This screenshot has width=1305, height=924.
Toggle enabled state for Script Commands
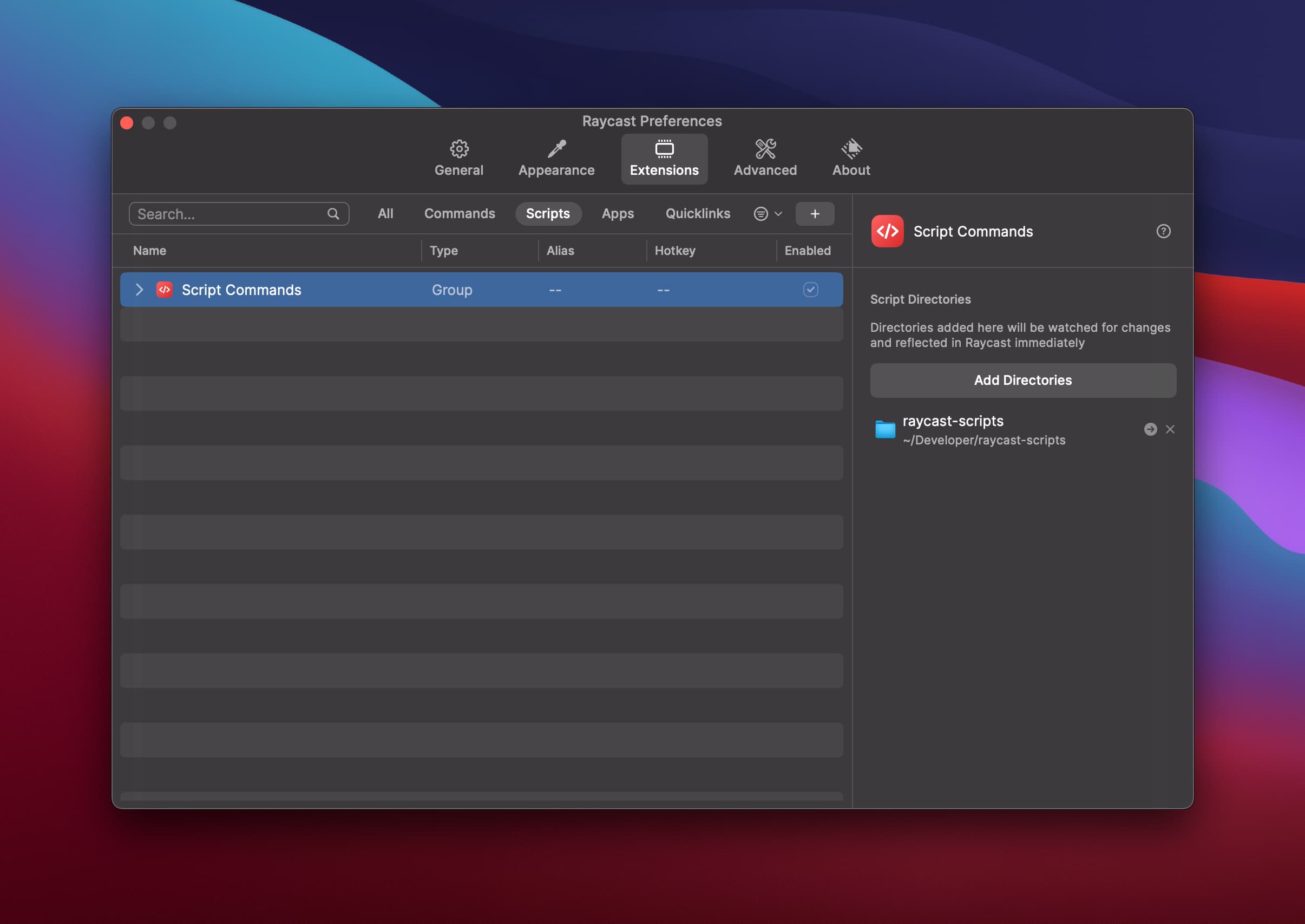810,289
